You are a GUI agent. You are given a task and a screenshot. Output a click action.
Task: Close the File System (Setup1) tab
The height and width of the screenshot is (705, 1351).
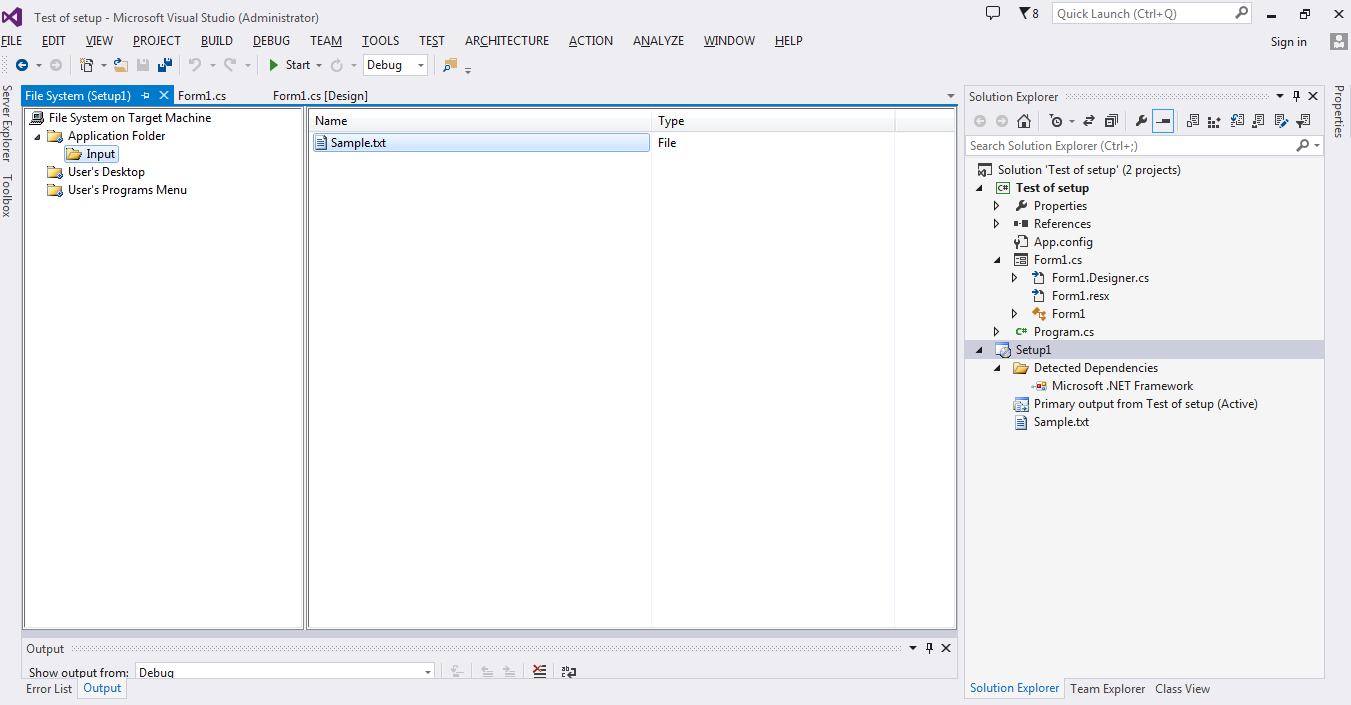(164, 96)
